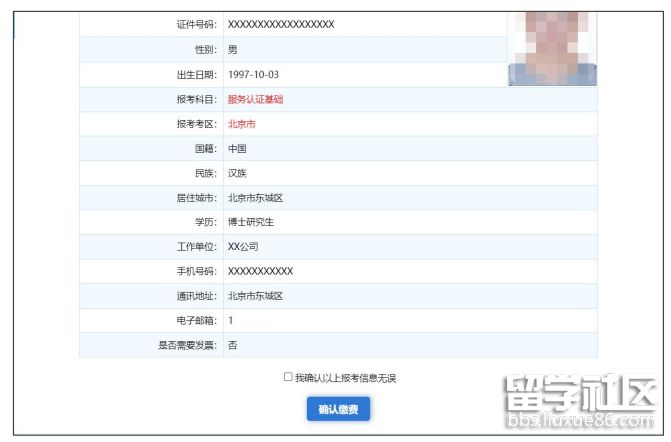Image resolution: width=671 pixels, height=442 pixels.
Task: Click the 确认缴费 button
Action: [339, 409]
